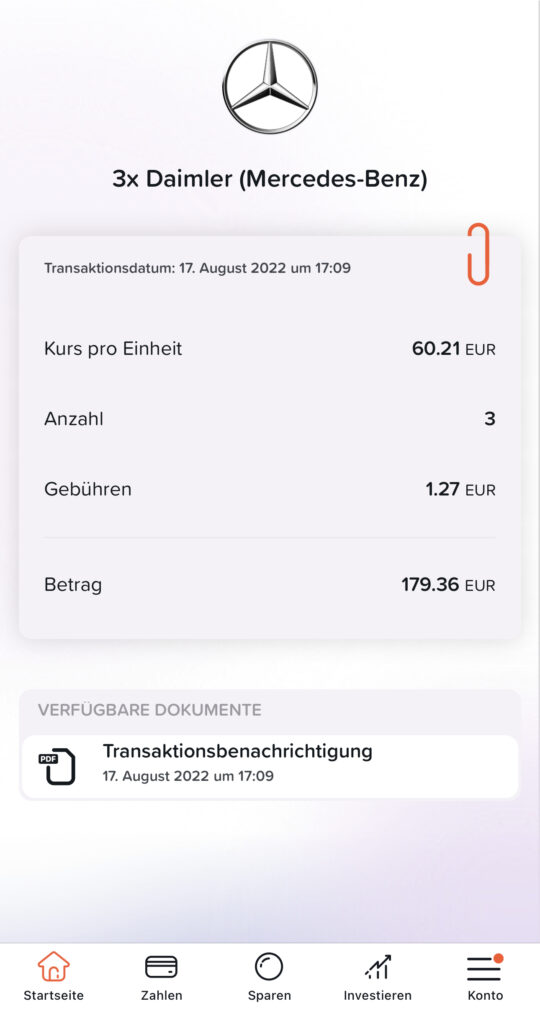Tap the Gebühren 1.27 EUR row
This screenshot has width=540, height=1024.
270,489
